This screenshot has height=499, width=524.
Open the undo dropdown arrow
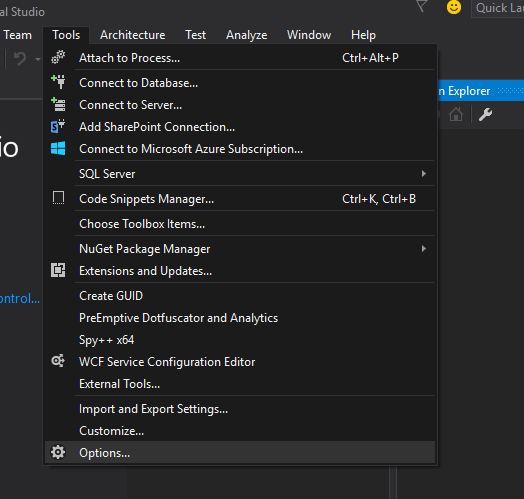pyautogui.click(x=38, y=59)
